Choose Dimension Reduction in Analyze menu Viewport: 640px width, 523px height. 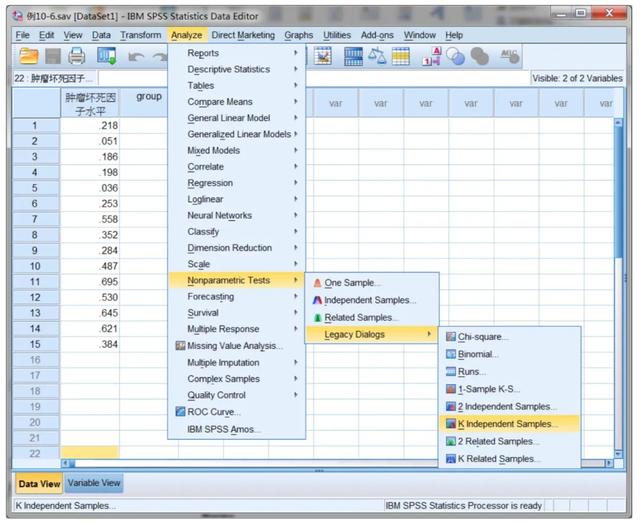pos(237,248)
